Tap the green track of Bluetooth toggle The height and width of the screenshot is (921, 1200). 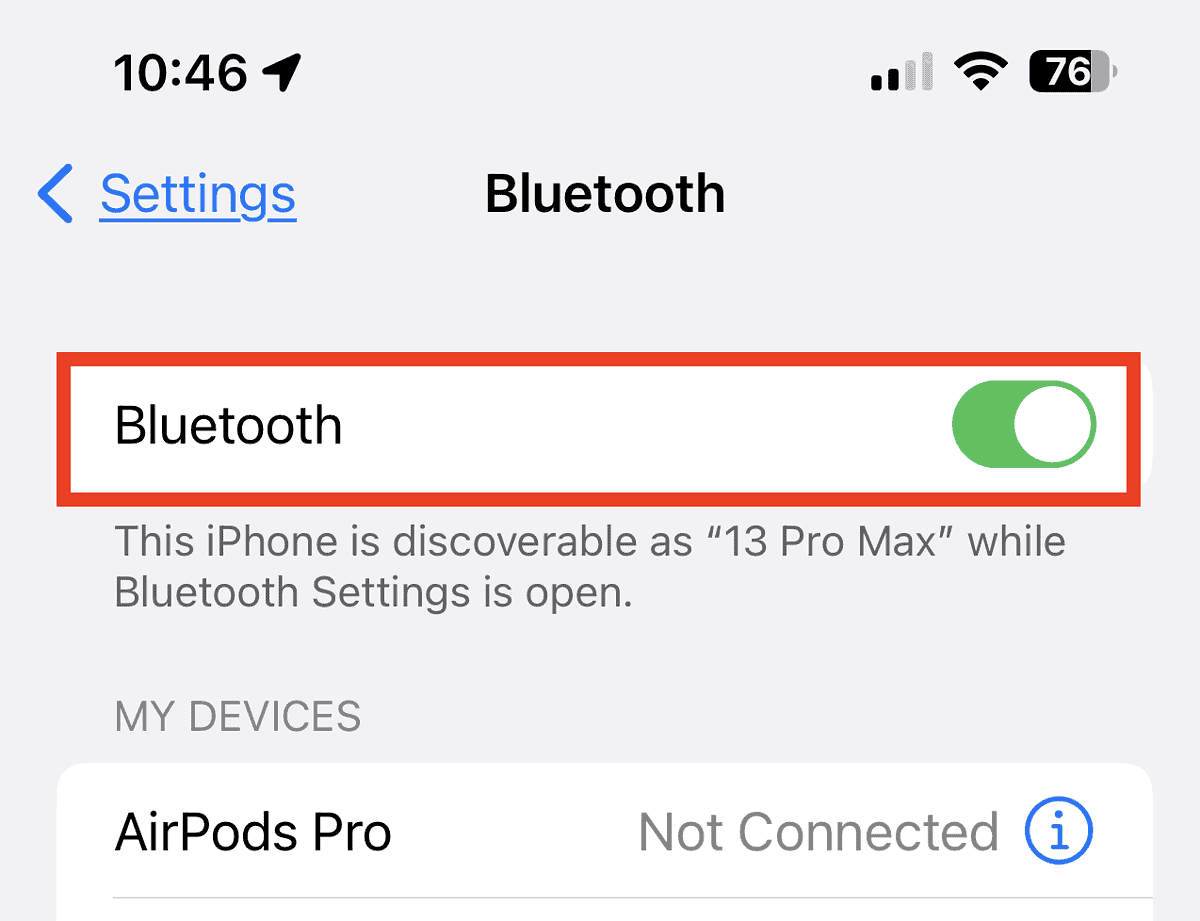[982, 424]
